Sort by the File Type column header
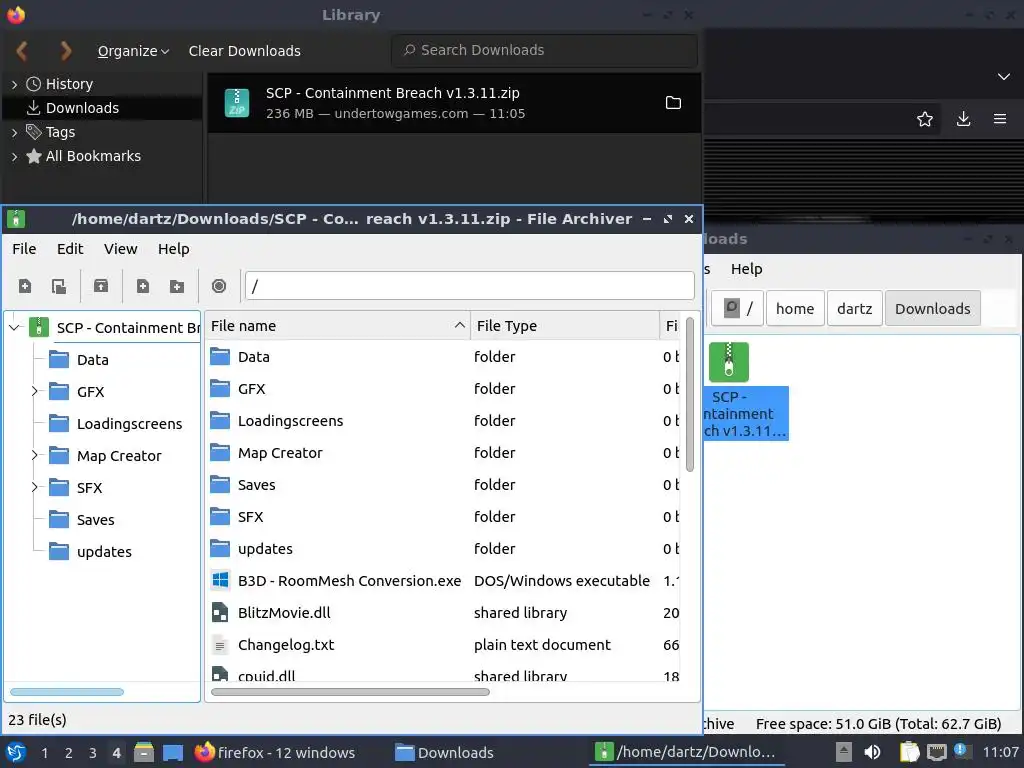Viewport: 1024px width, 768px height. coord(564,325)
